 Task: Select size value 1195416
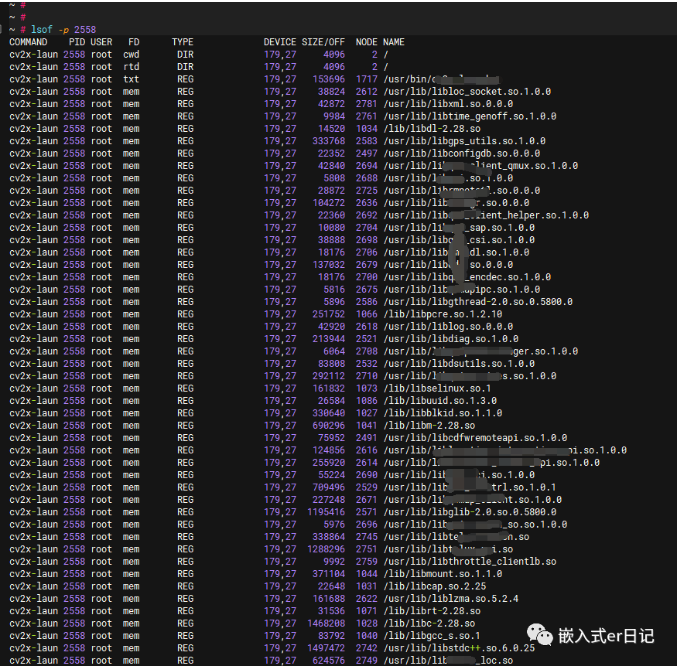pos(326,512)
